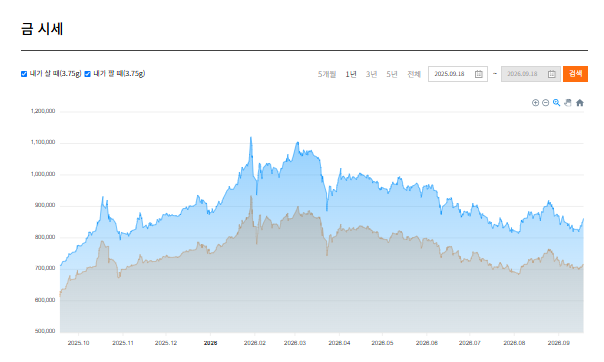Image resolution: width=604 pixels, height=362 pixels.
Task: Select the magnifier selection zoom tool
Action: (556, 102)
